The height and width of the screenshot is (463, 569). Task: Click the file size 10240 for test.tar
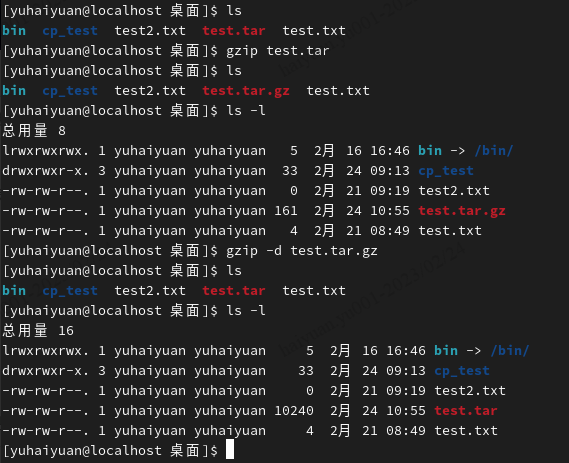pos(294,411)
